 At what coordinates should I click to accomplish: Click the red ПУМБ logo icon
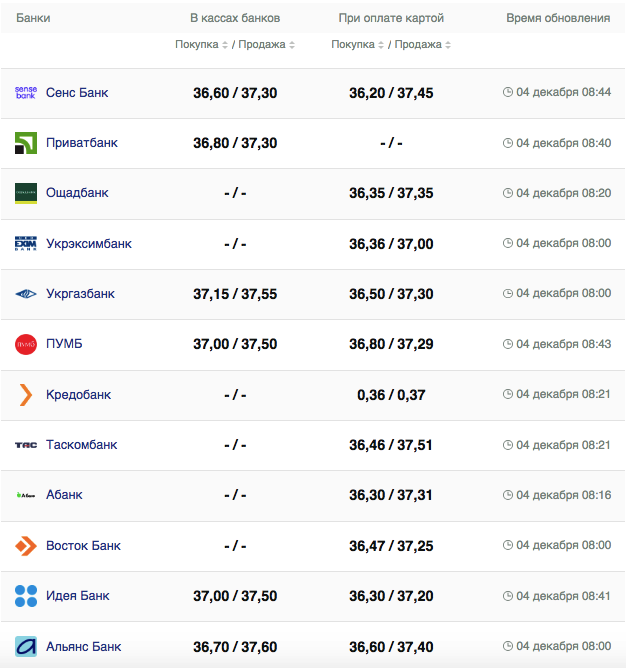coord(26,345)
